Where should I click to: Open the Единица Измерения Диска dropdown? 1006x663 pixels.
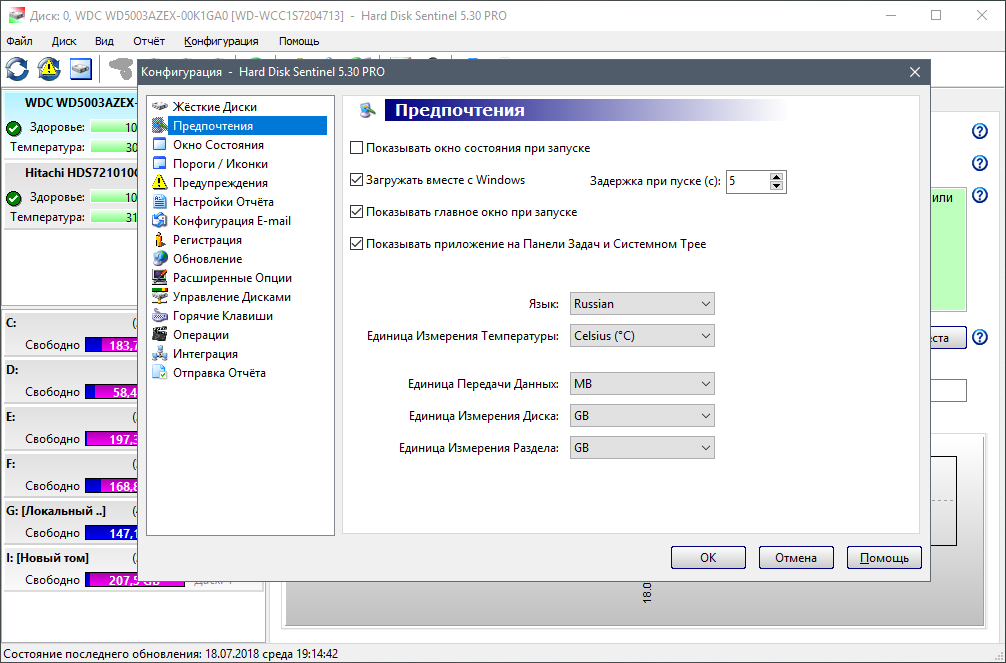[x=642, y=416]
